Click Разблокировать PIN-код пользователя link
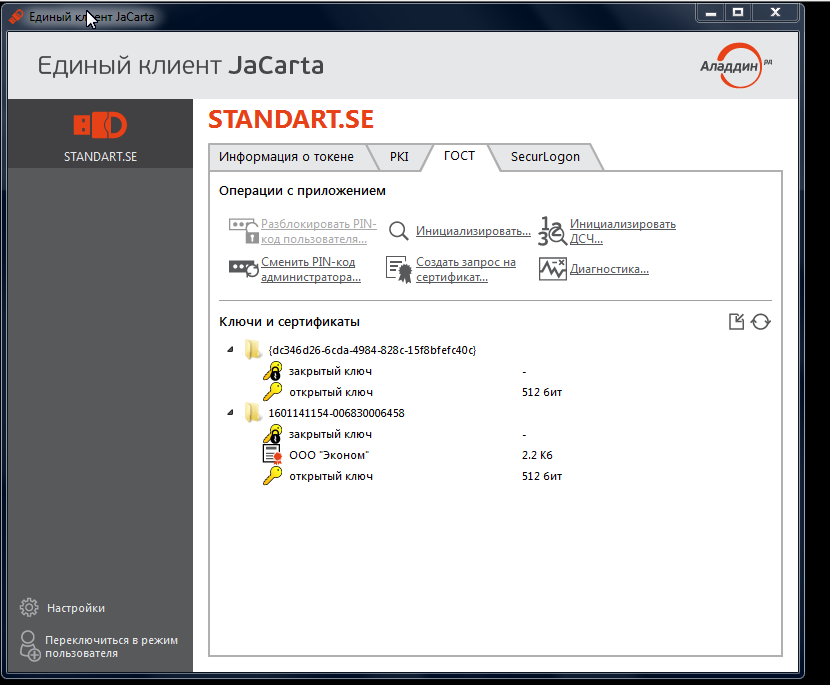830x685 pixels. pos(319,231)
